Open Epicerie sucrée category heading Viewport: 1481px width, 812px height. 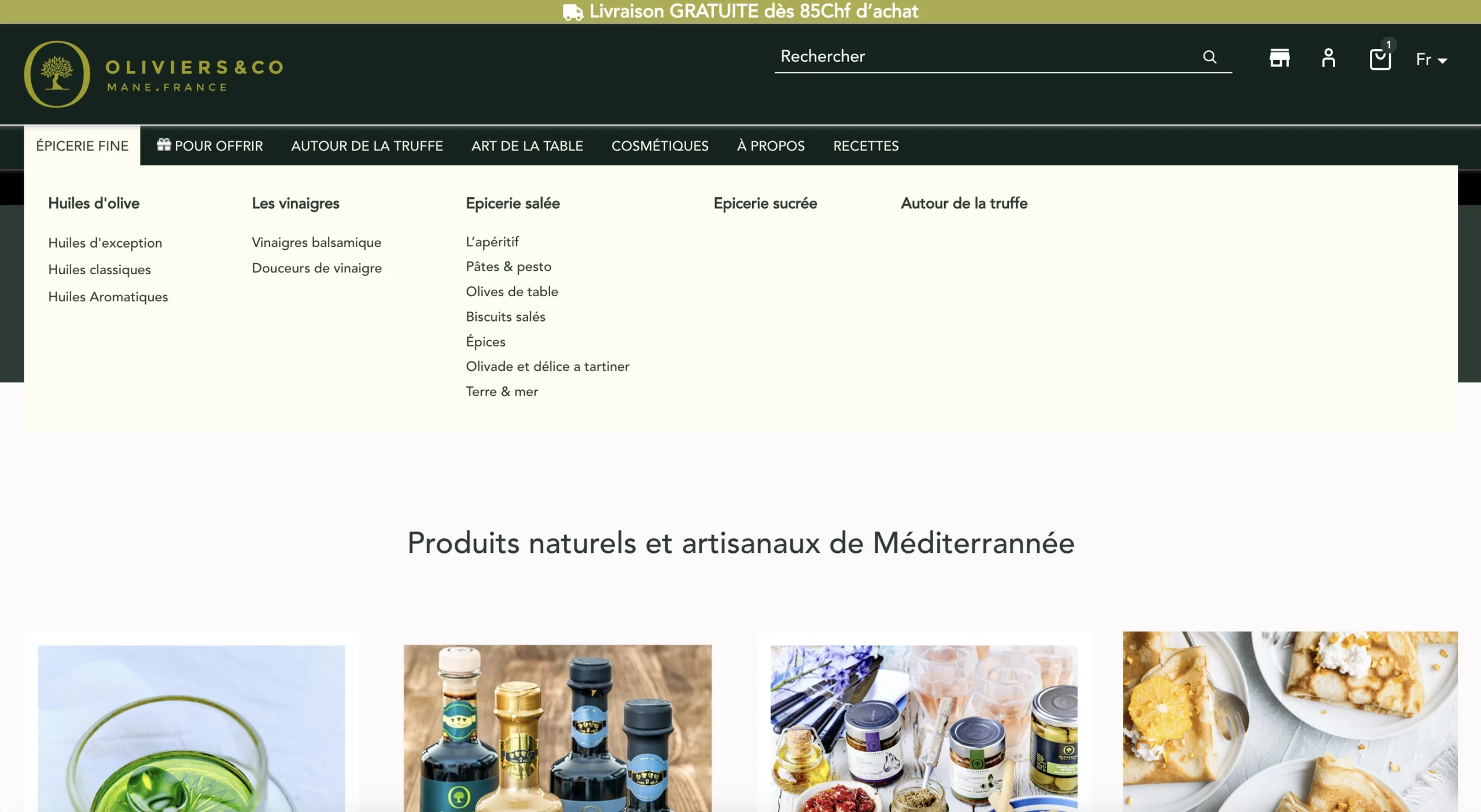pos(765,203)
